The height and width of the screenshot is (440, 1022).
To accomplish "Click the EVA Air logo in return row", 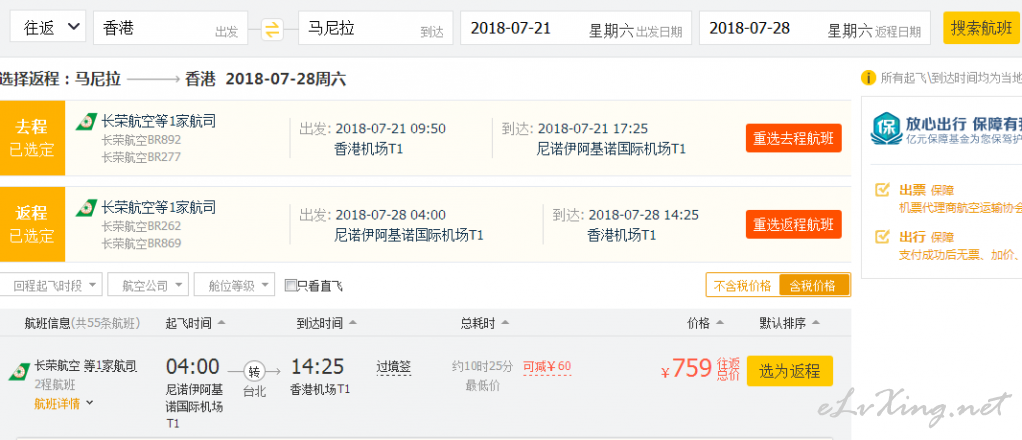I will (86, 209).
